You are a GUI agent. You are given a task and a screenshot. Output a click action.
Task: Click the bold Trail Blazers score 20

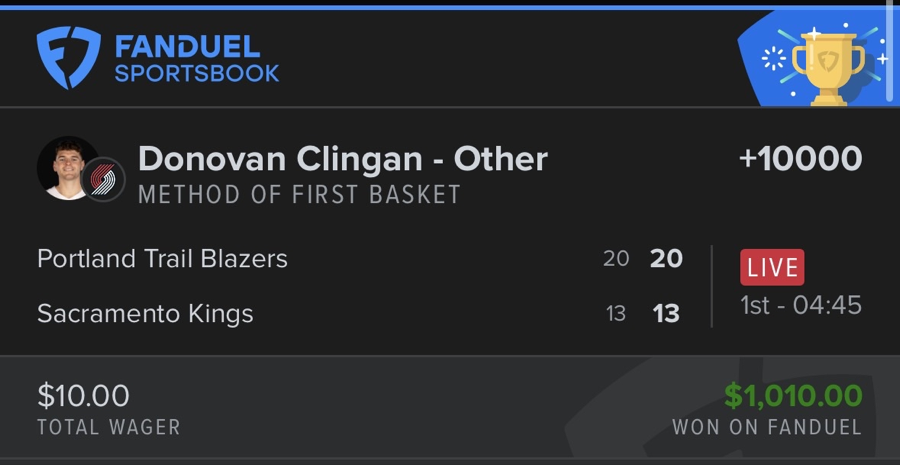coord(666,259)
